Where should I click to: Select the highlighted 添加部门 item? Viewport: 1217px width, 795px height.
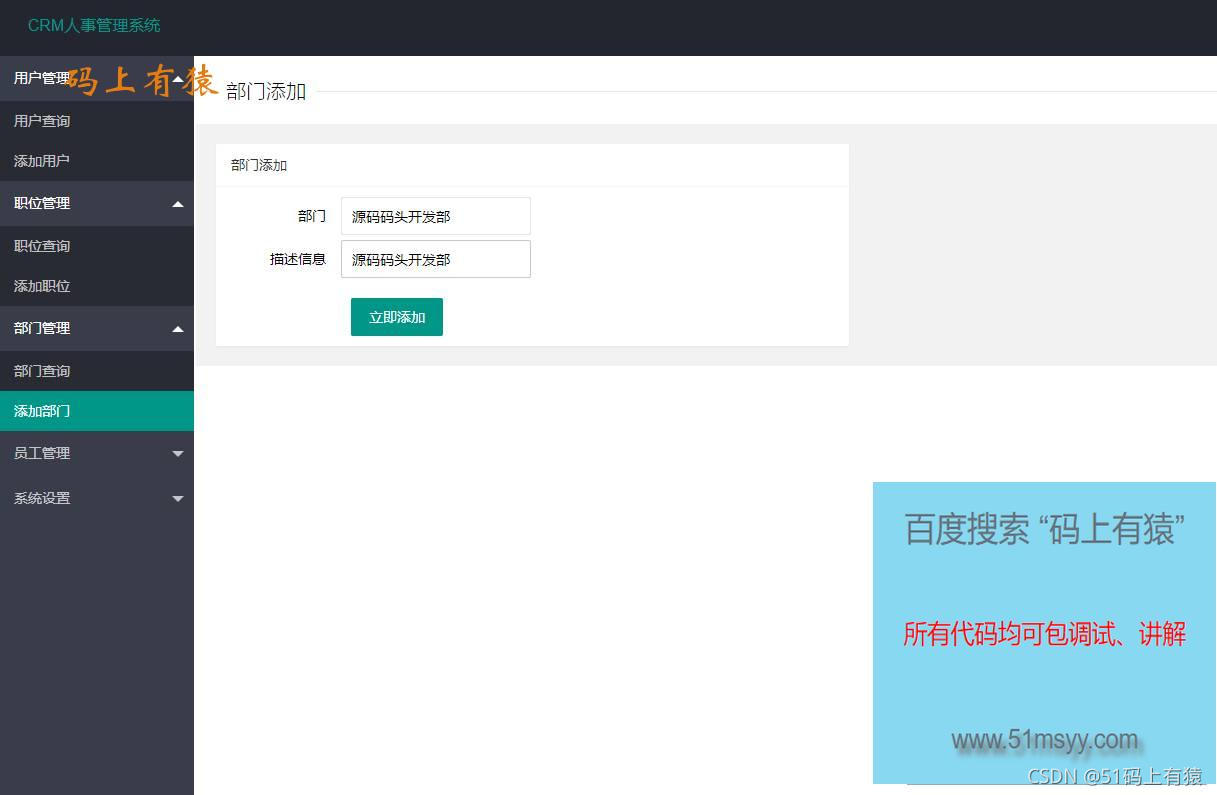[x=97, y=411]
